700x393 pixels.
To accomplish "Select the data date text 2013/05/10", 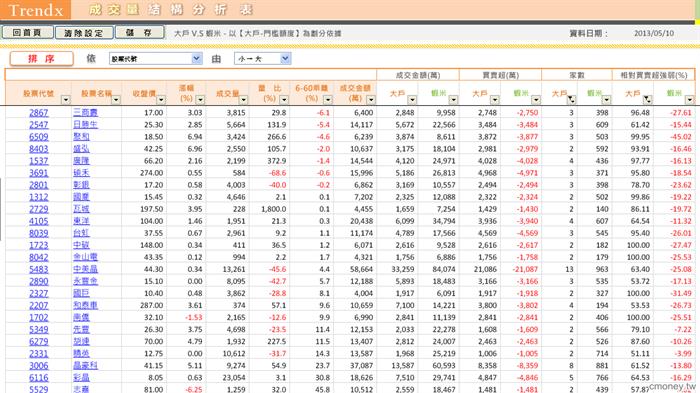I will tap(654, 33).
